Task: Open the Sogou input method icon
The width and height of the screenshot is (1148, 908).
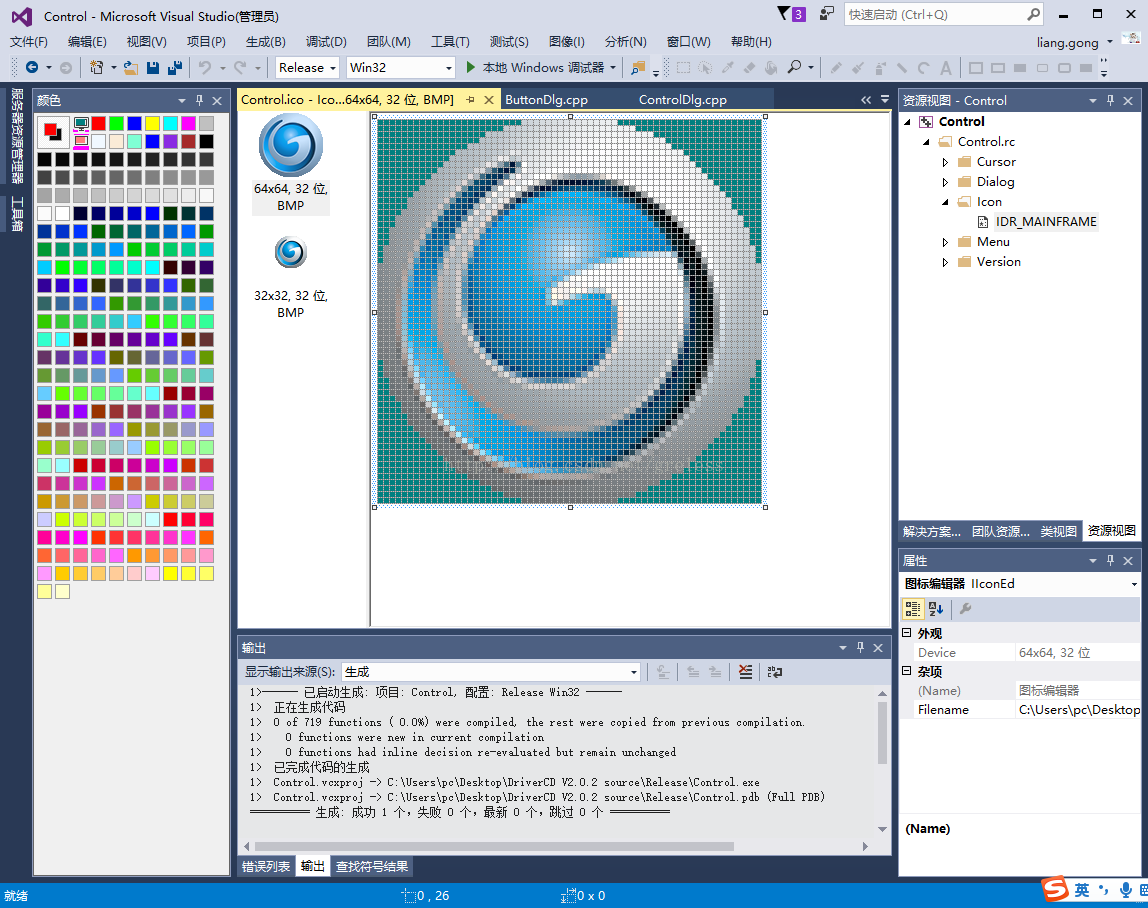Action: click(1056, 889)
